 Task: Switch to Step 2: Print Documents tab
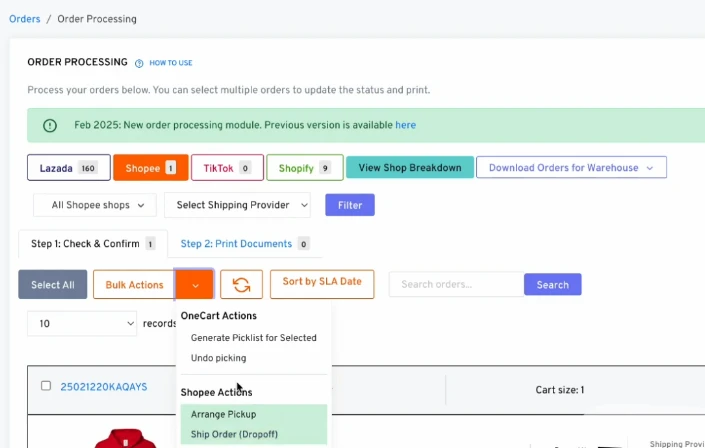point(245,244)
